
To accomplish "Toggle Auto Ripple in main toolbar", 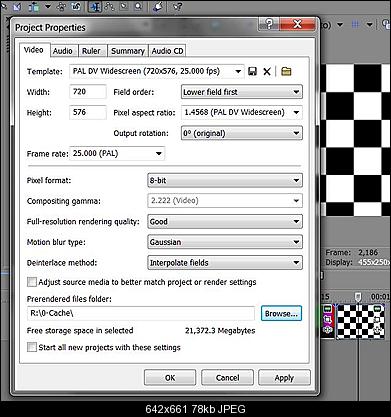I will 34,6.
